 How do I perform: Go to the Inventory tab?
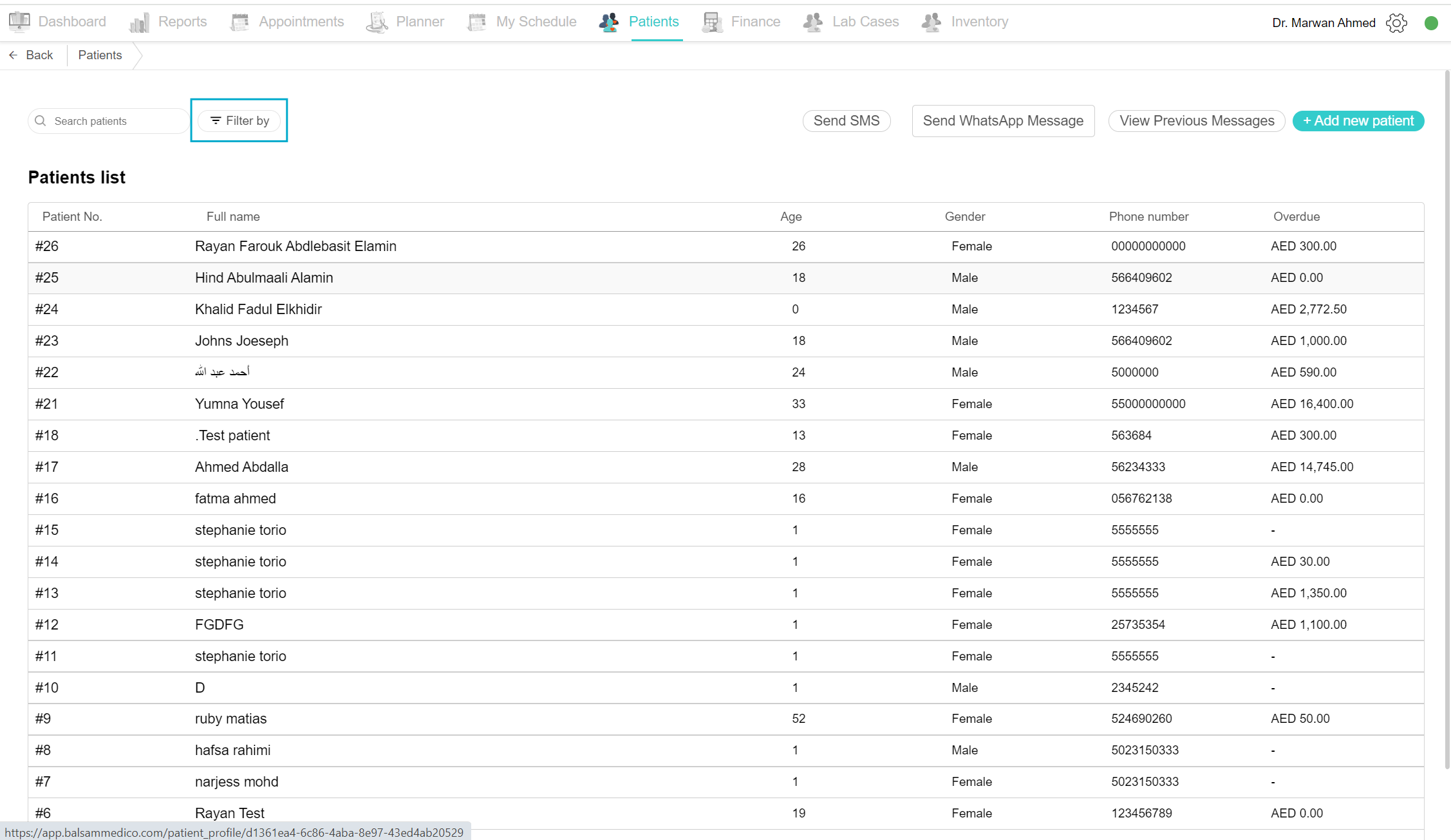(x=980, y=22)
